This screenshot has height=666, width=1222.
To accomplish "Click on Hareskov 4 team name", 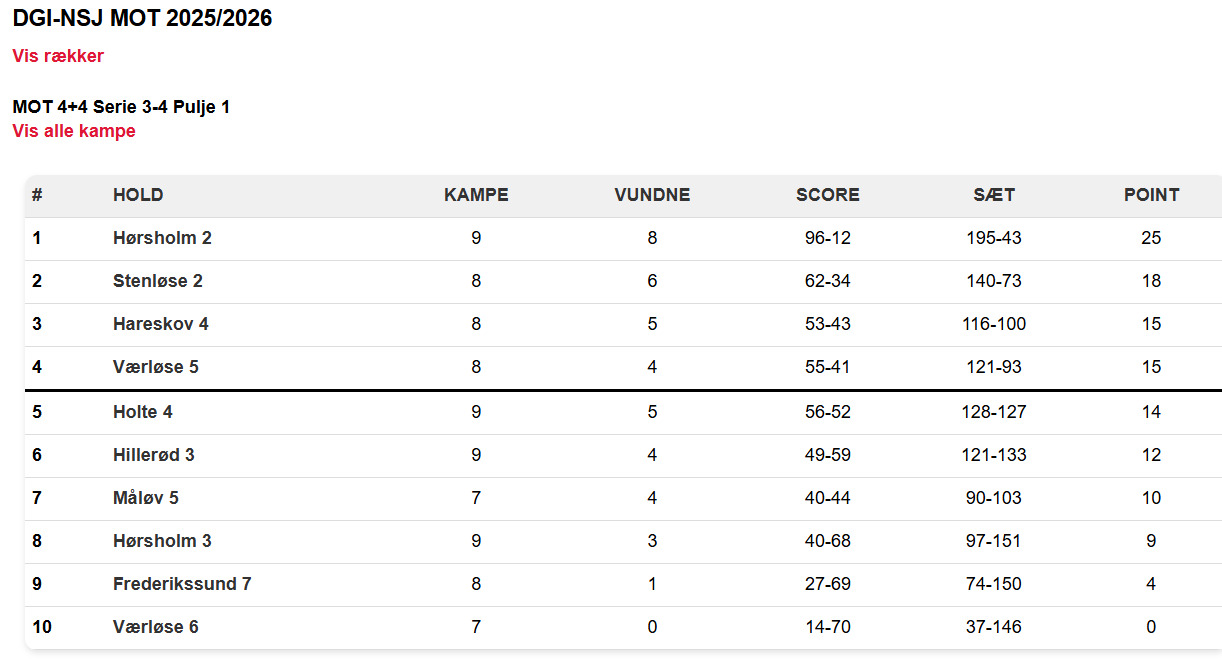I will [161, 324].
